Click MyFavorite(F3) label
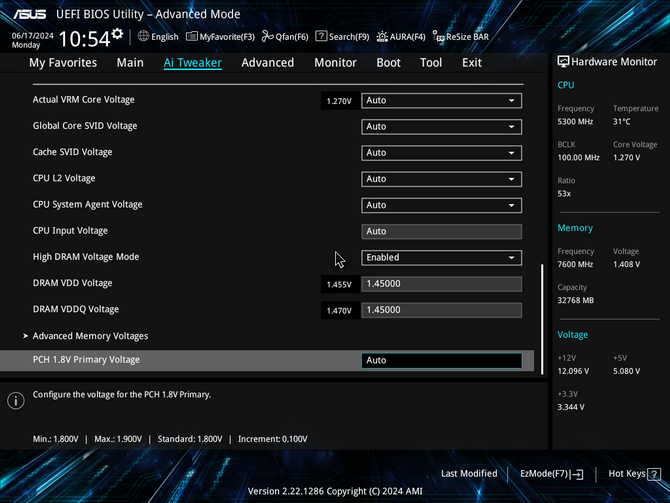The width and height of the screenshot is (670, 503). click(x=227, y=37)
